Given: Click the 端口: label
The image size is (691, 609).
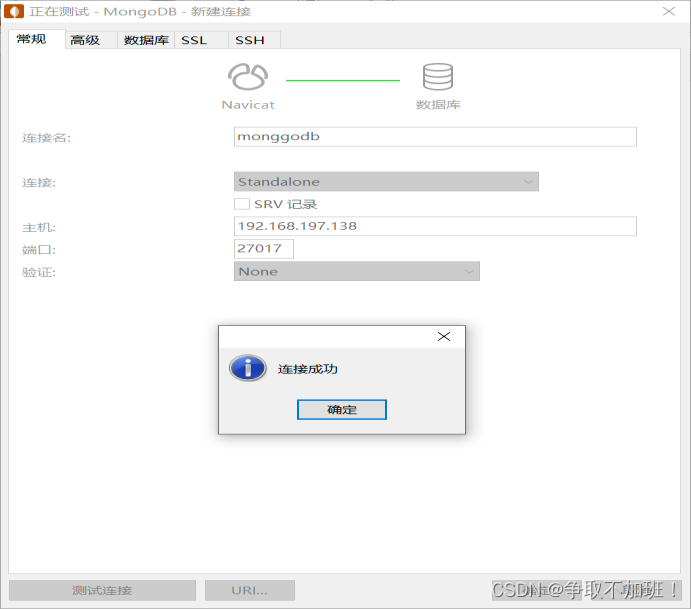Looking at the screenshot, I should coord(39,250).
